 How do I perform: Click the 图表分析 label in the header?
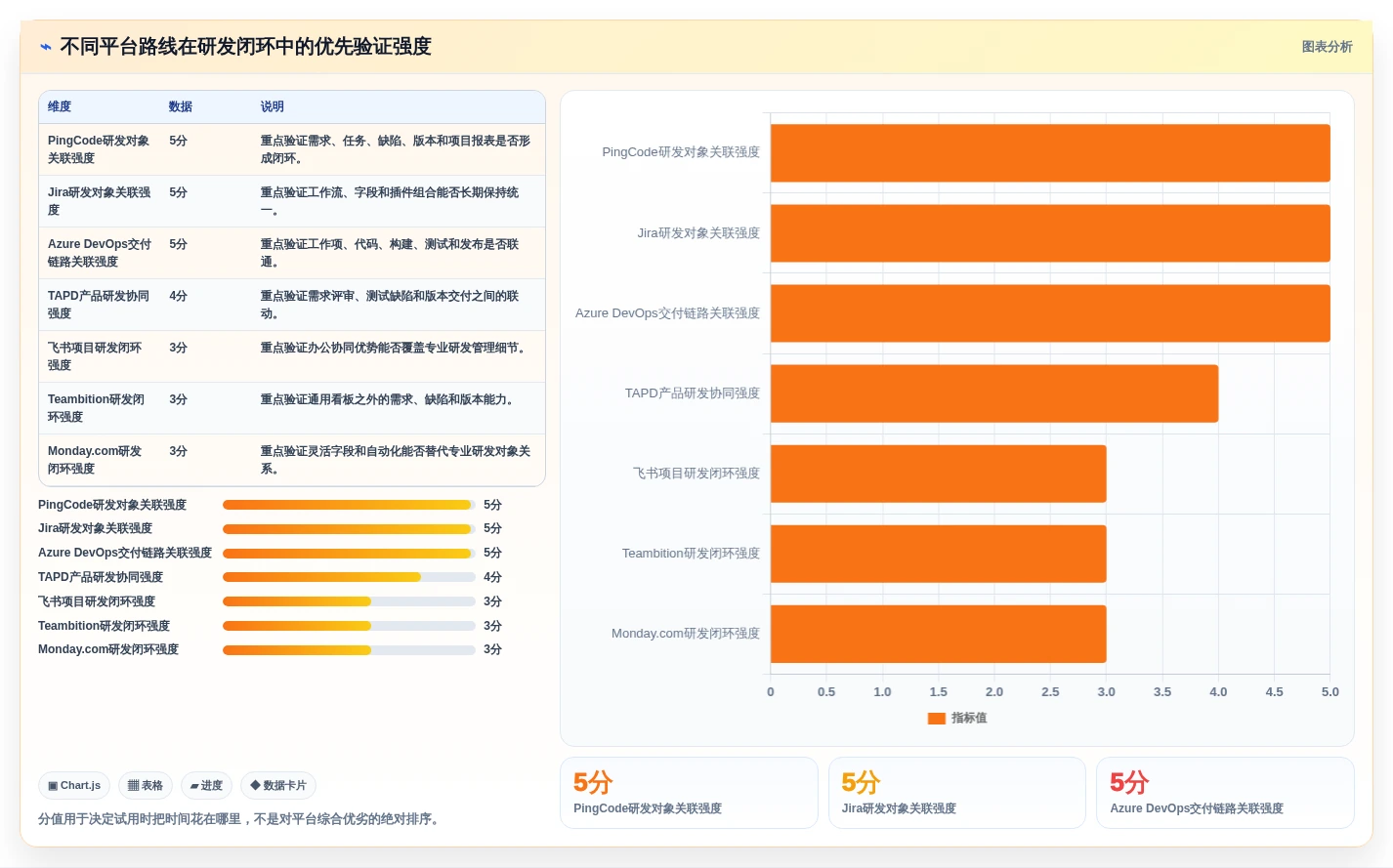click(x=1327, y=47)
